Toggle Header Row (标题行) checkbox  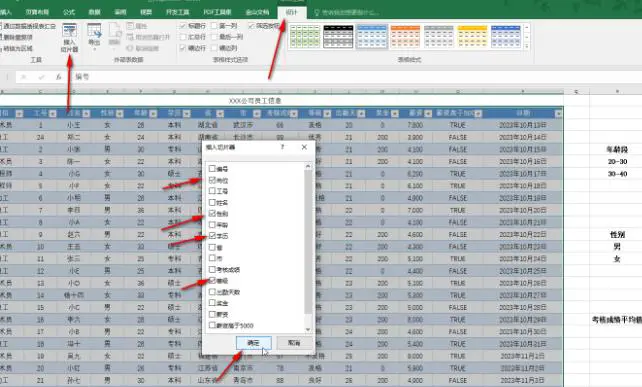coord(183,26)
